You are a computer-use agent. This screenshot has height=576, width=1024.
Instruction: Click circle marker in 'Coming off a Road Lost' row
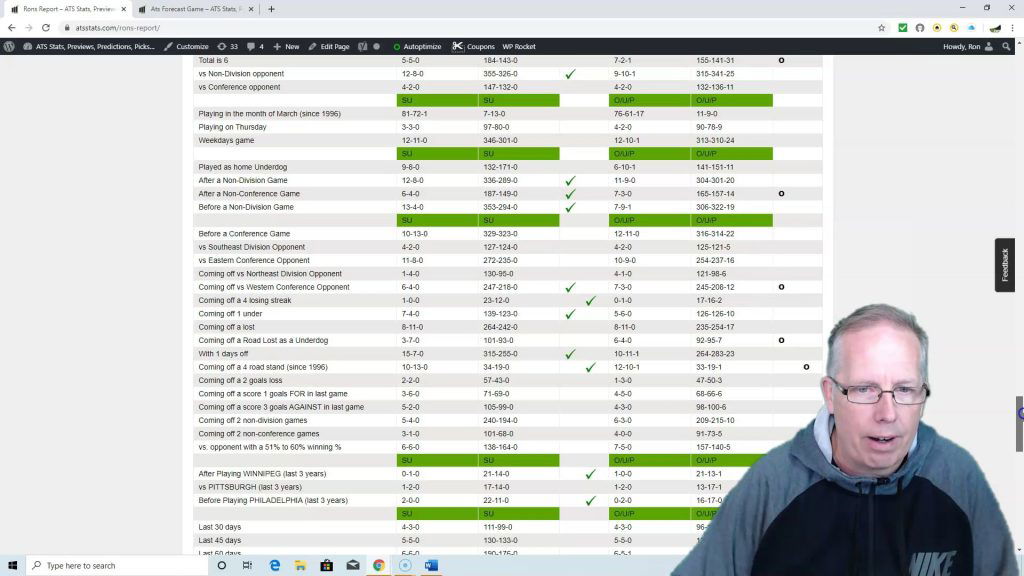click(x=781, y=340)
